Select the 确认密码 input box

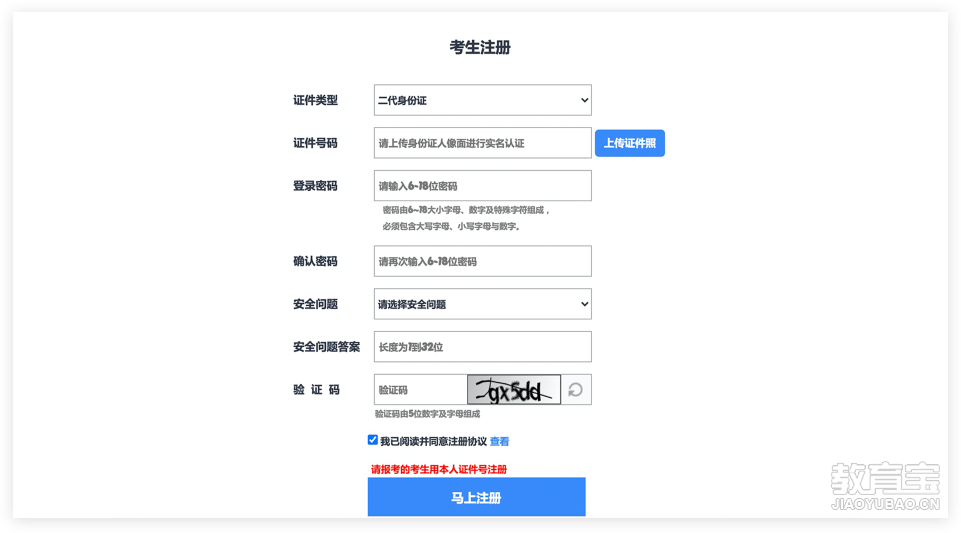click(482, 261)
